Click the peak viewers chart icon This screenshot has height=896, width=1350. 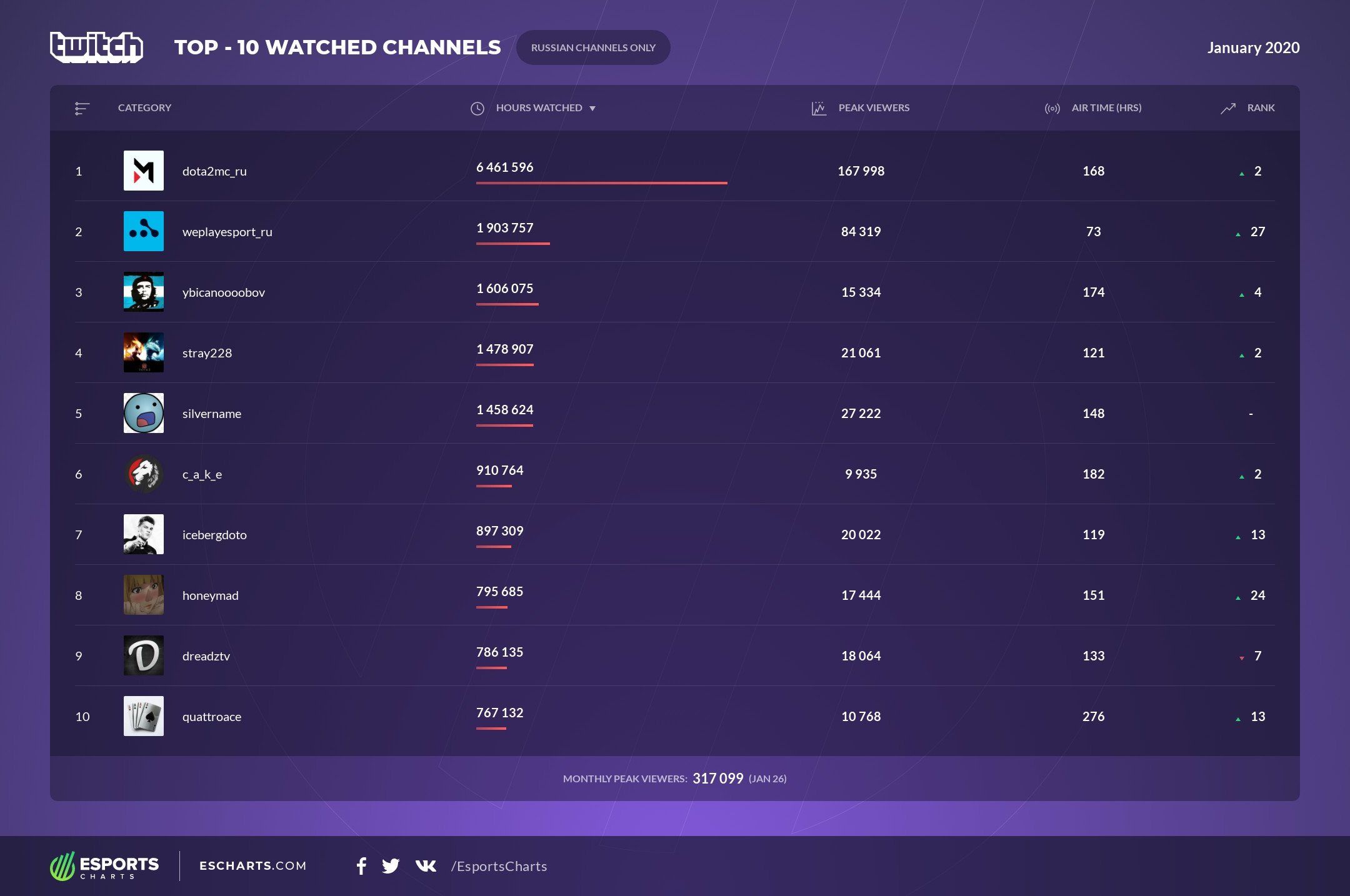[819, 109]
